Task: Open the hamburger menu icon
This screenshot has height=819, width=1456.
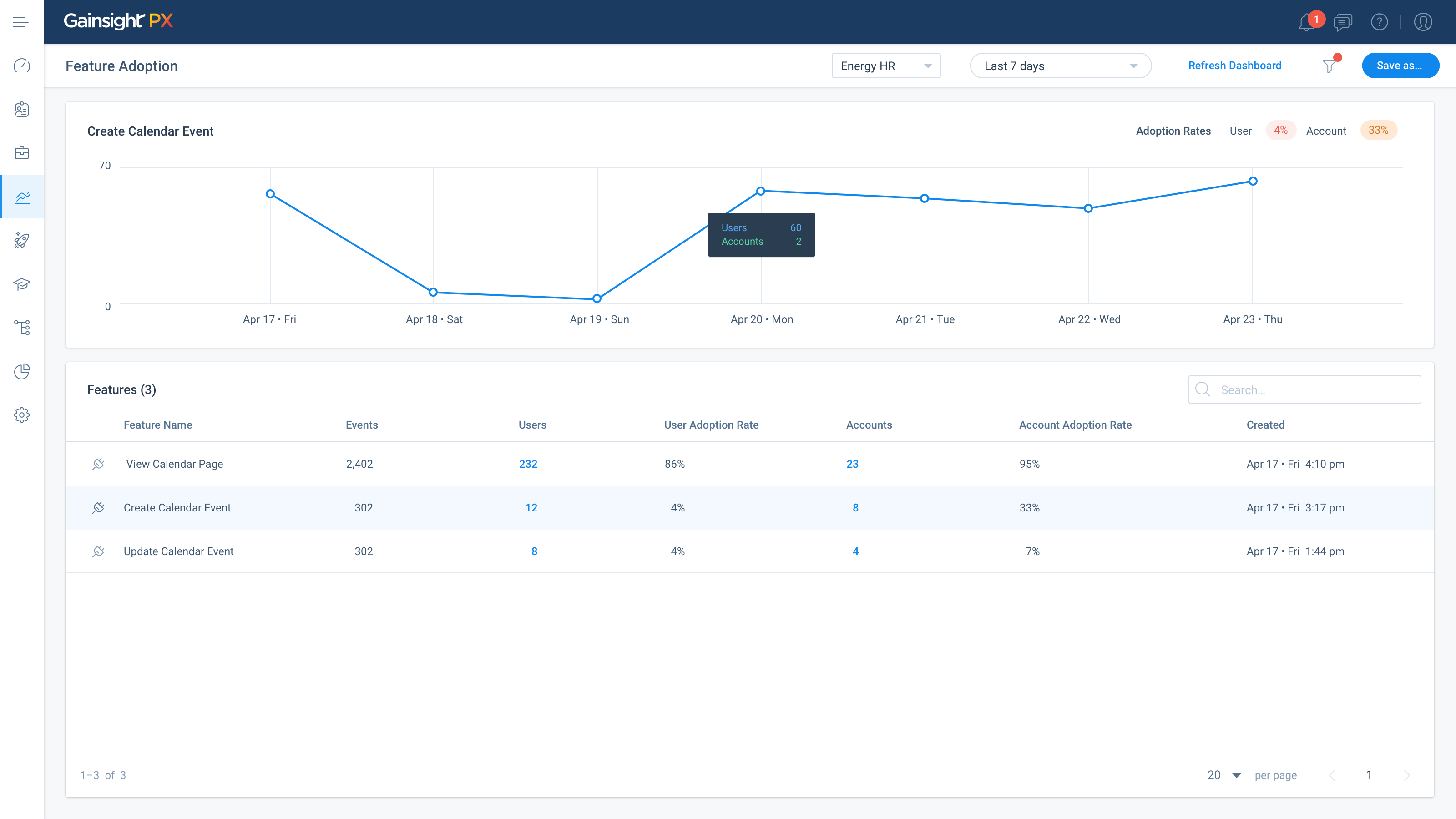Action: [21, 22]
